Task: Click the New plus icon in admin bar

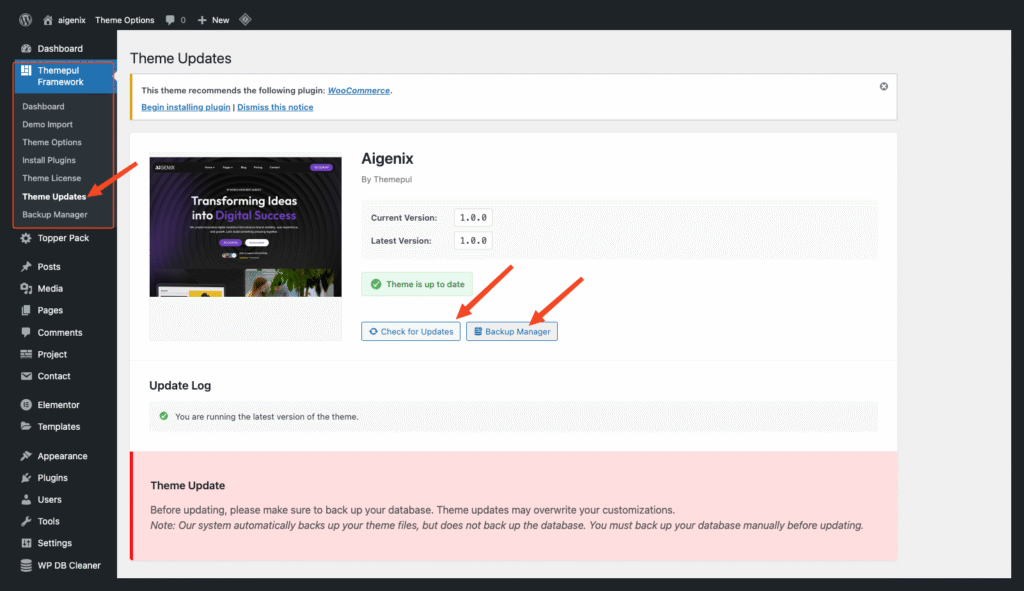Action: (203, 20)
